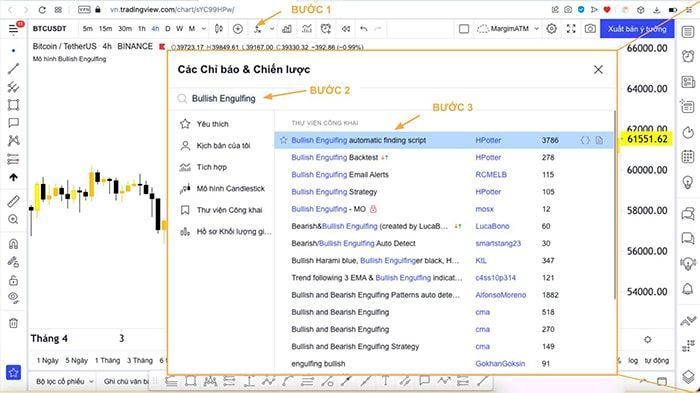
Task: Select layout square icon
Action: click(464, 29)
